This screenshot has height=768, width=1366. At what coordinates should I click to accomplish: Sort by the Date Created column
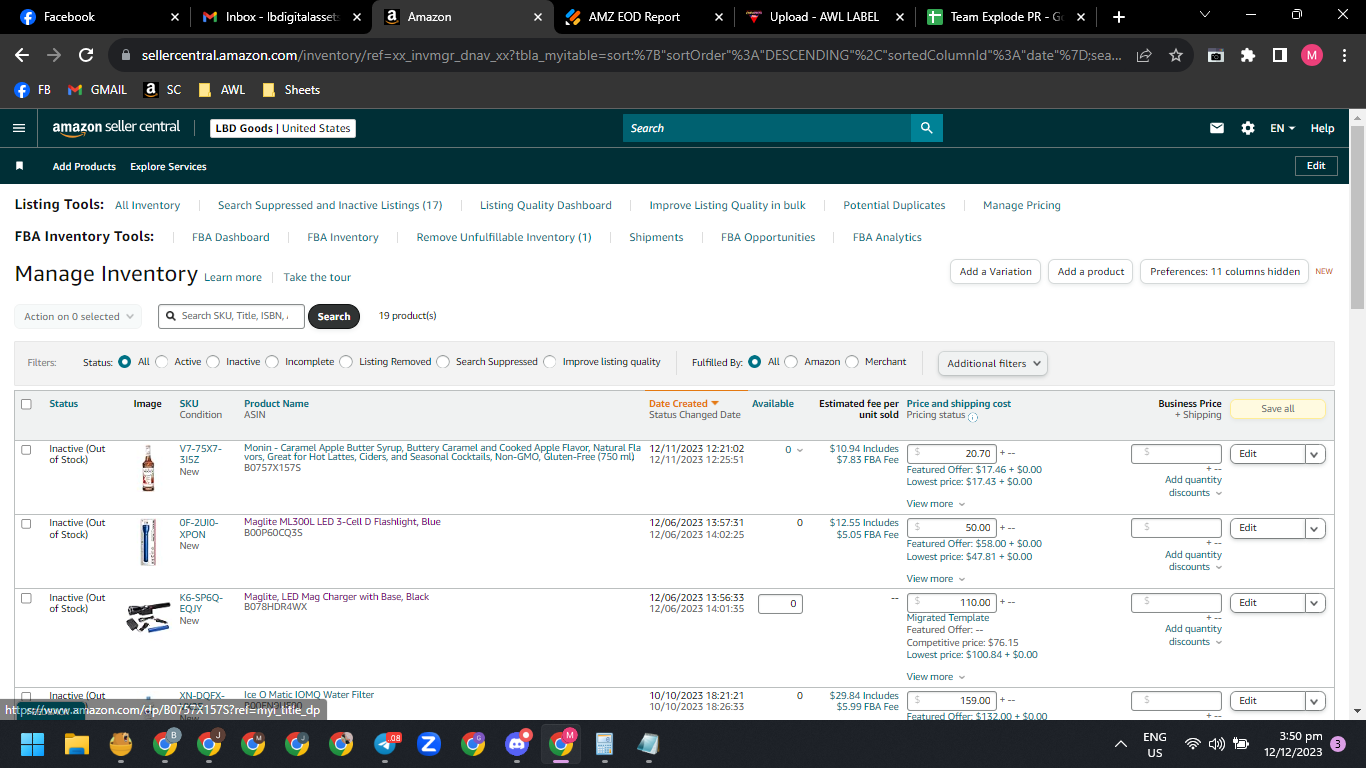(x=684, y=404)
